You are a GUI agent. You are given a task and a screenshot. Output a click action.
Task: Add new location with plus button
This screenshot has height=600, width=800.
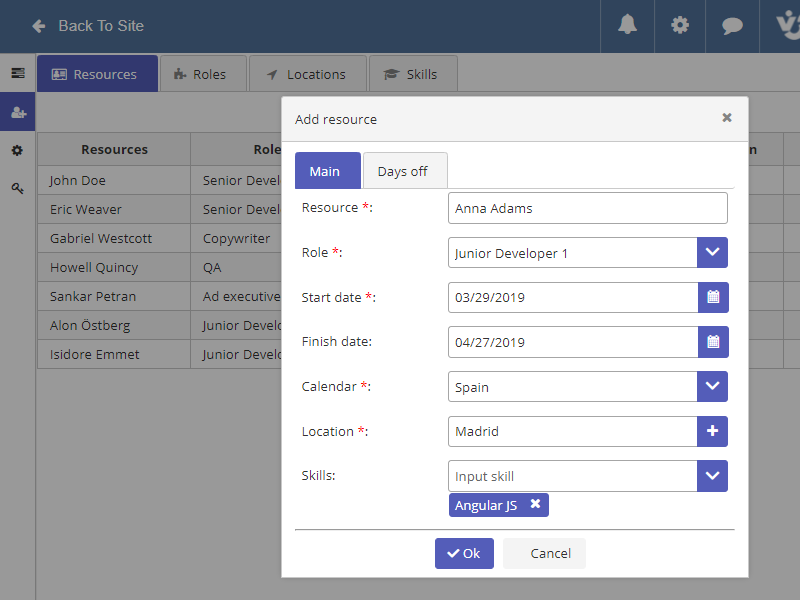click(713, 431)
